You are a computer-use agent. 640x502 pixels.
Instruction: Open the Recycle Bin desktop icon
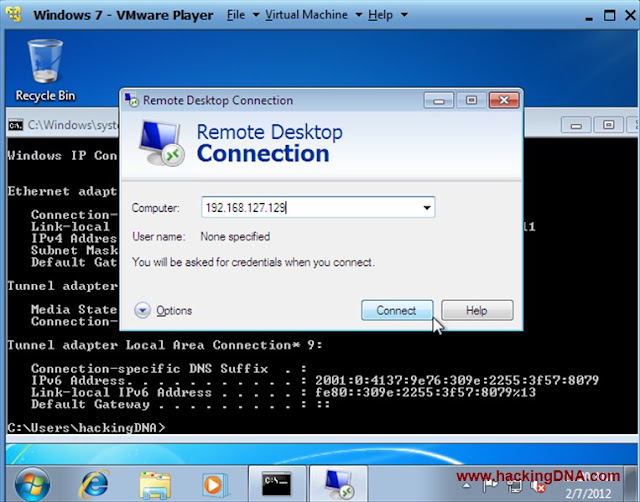(x=45, y=69)
